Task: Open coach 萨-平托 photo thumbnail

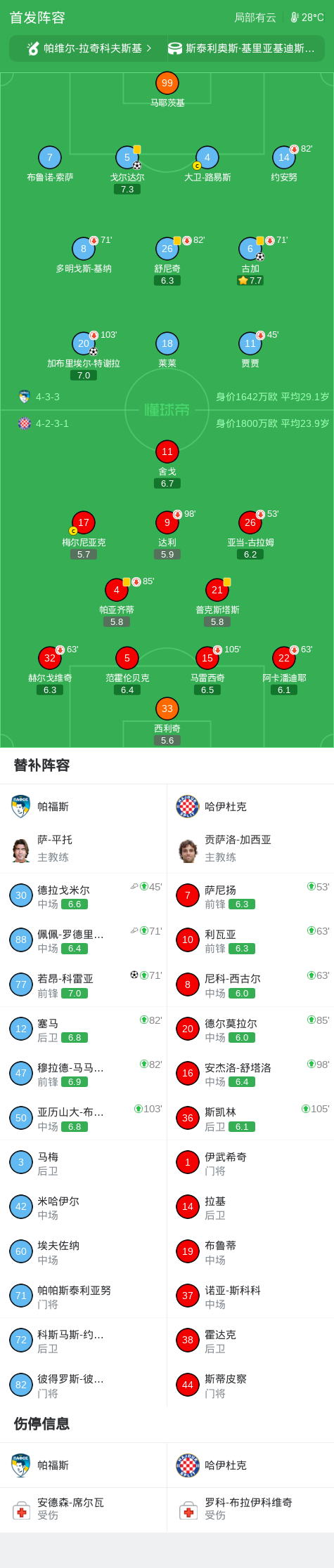Action: (21, 850)
